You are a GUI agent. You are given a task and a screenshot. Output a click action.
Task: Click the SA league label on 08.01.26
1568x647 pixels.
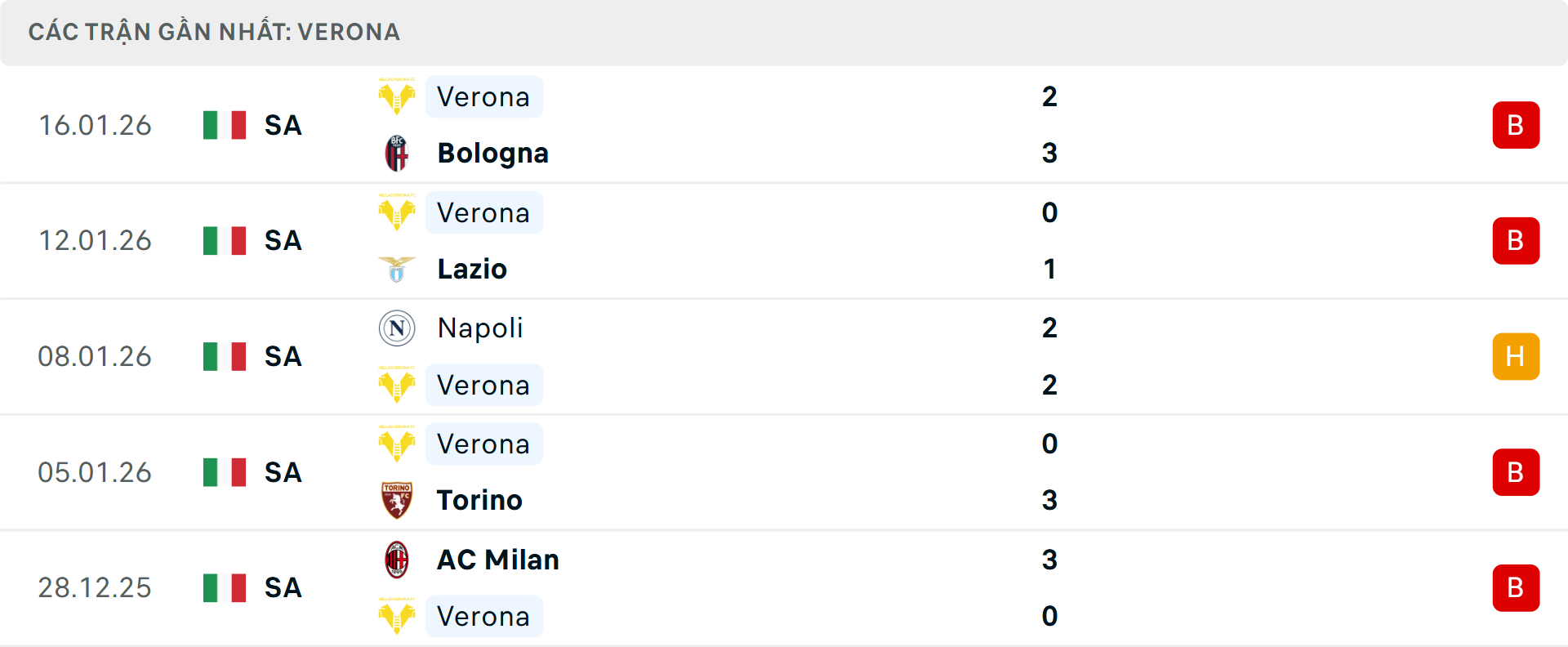283,357
